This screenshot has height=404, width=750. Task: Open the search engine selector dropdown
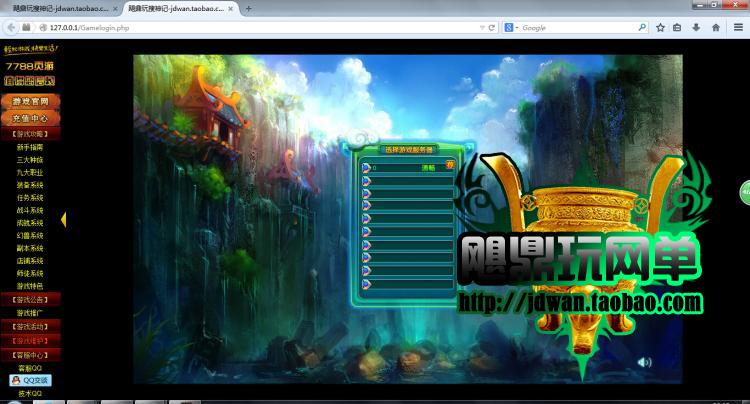512,27
